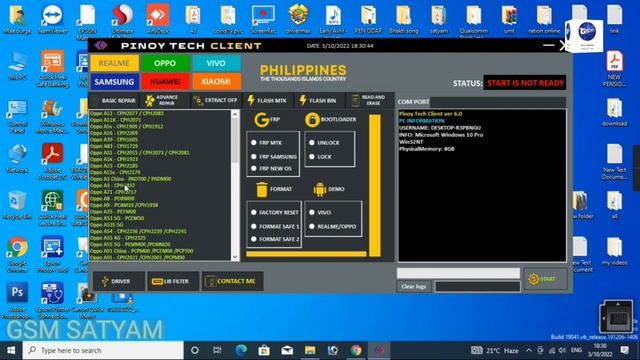Open AnyDesk desktop shortcut
The height and width of the screenshot is (360, 640).
pyautogui.click(x=158, y=19)
